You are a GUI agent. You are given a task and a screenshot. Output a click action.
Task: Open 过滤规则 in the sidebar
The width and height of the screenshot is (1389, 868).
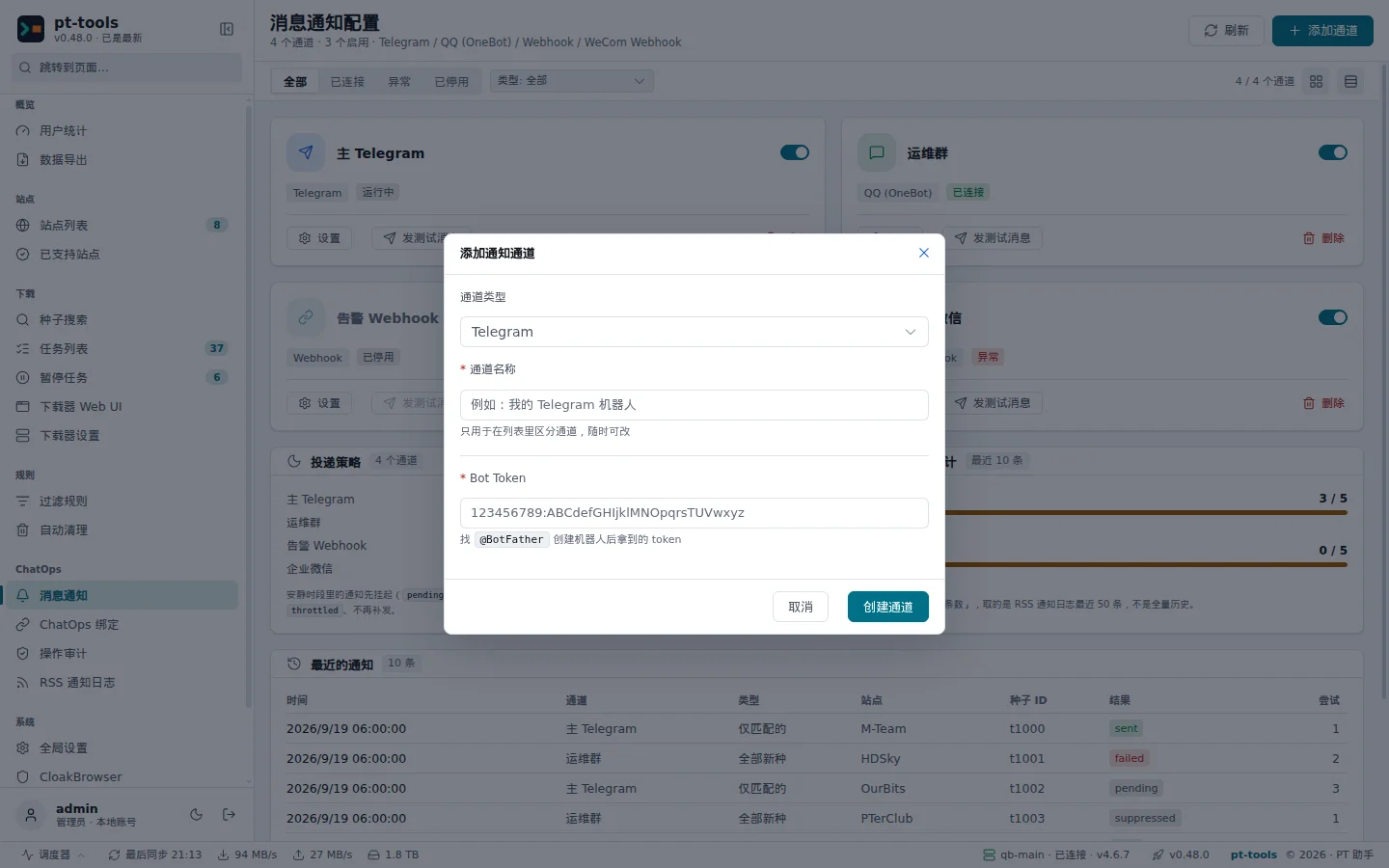point(122,502)
